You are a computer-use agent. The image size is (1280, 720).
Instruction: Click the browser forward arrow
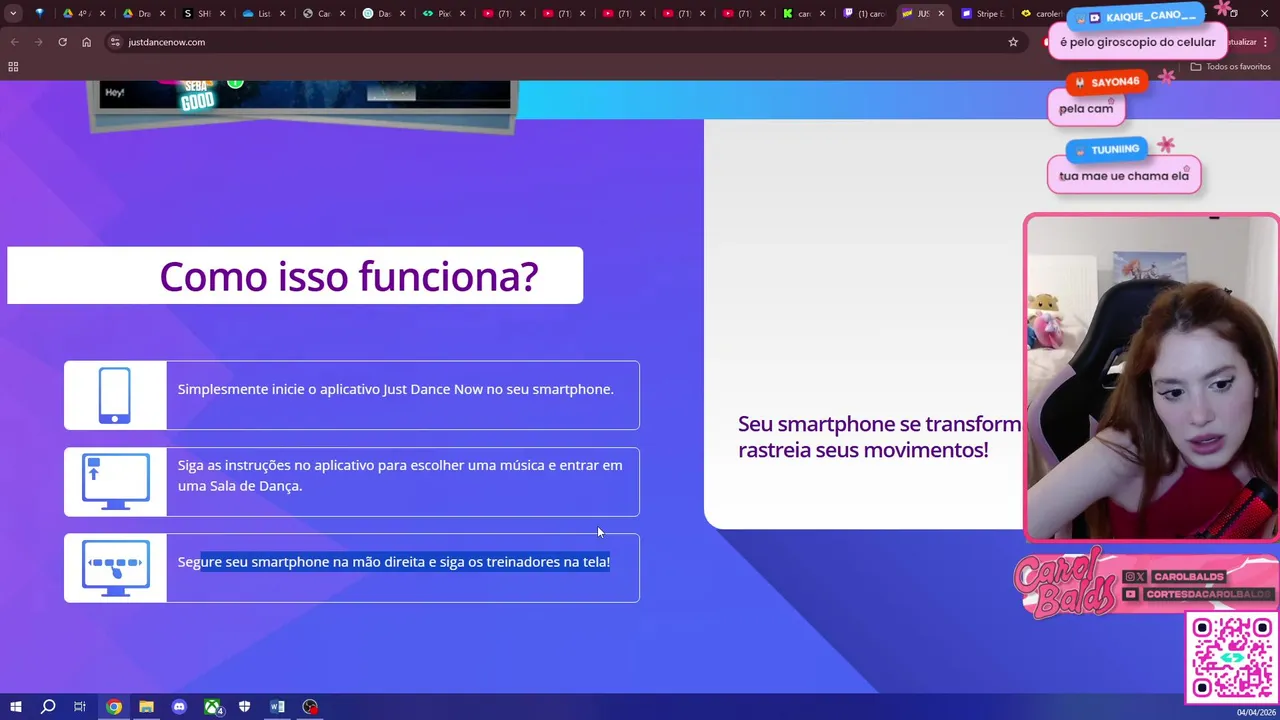(x=38, y=42)
